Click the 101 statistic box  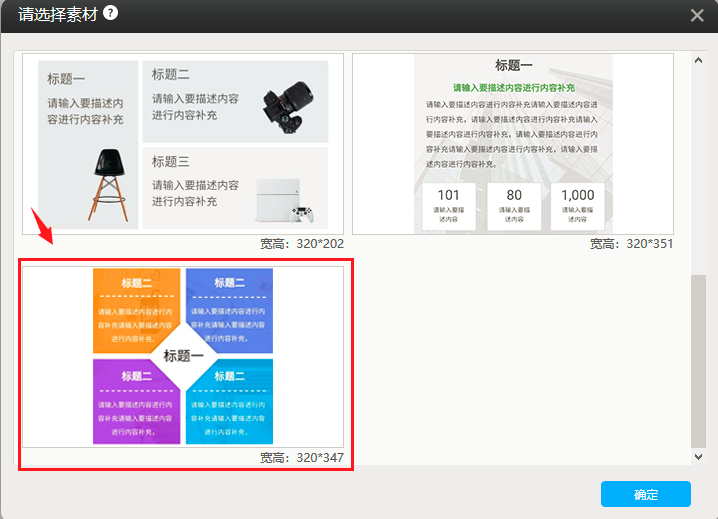pos(449,205)
